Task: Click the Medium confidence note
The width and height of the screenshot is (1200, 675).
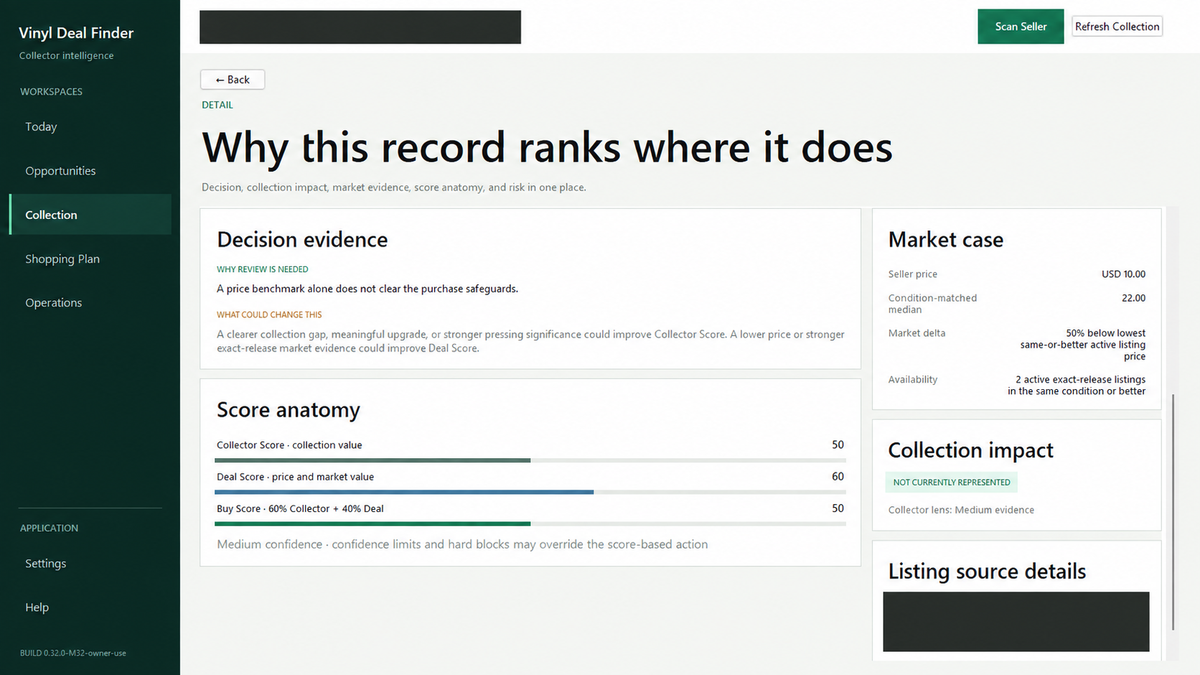Action: [x=462, y=545]
